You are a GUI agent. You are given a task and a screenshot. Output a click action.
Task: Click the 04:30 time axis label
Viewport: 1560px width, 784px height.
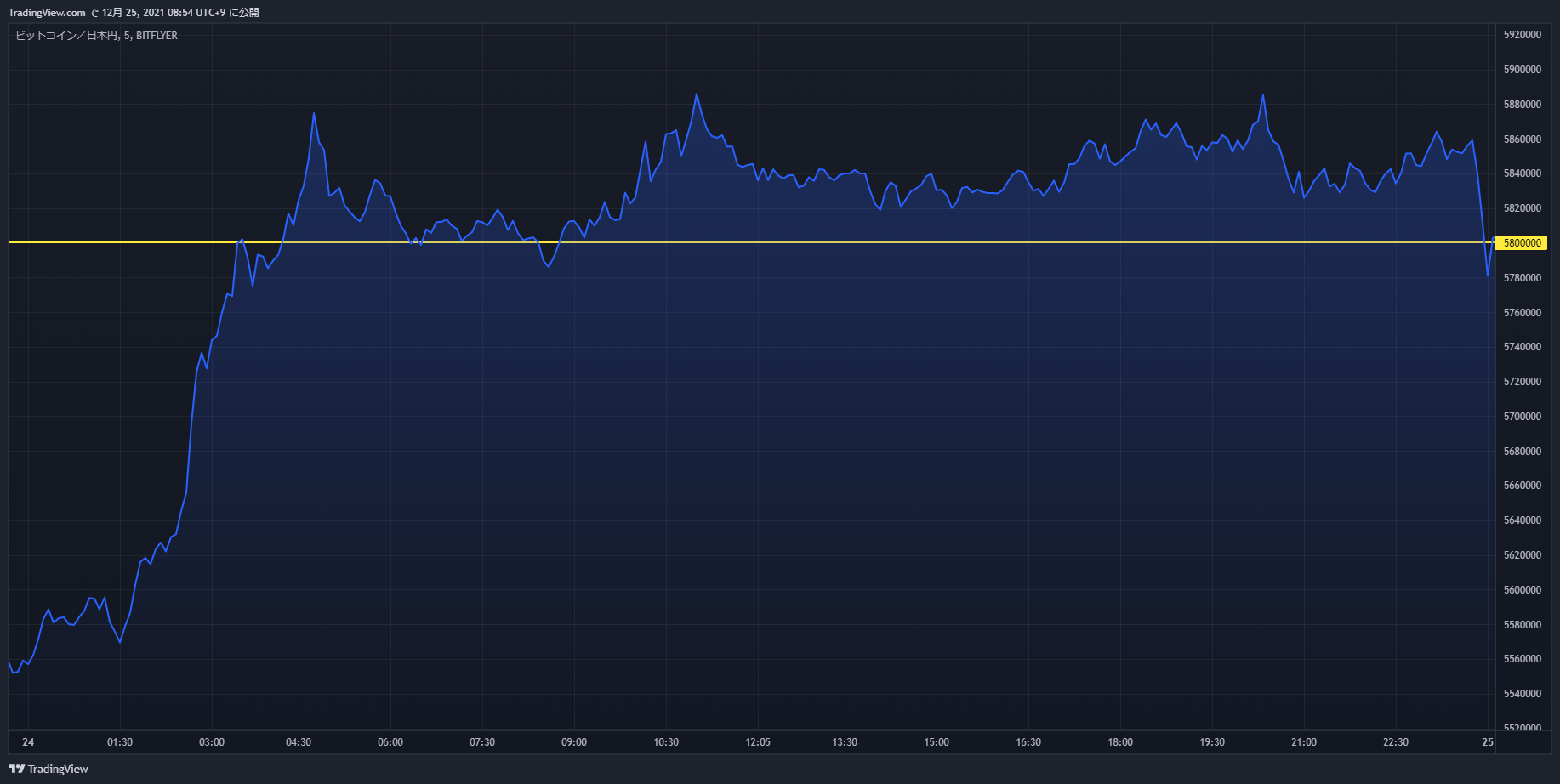(299, 742)
